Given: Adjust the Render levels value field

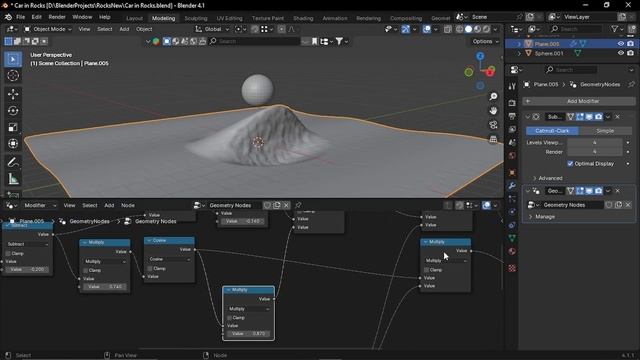Looking at the screenshot, I should [595, 152].
